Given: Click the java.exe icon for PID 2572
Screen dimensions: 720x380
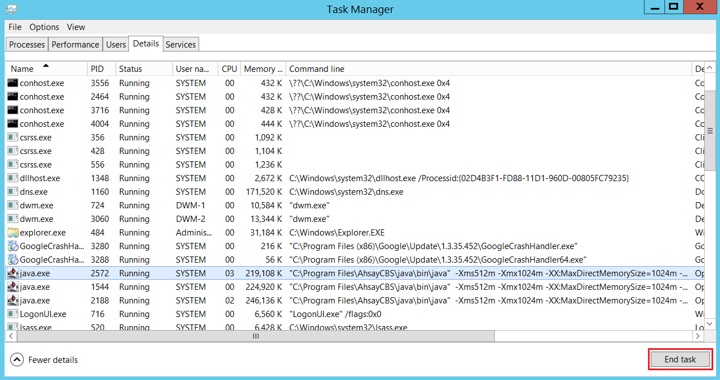Looking at the screenshot, I should click(12, 273).
